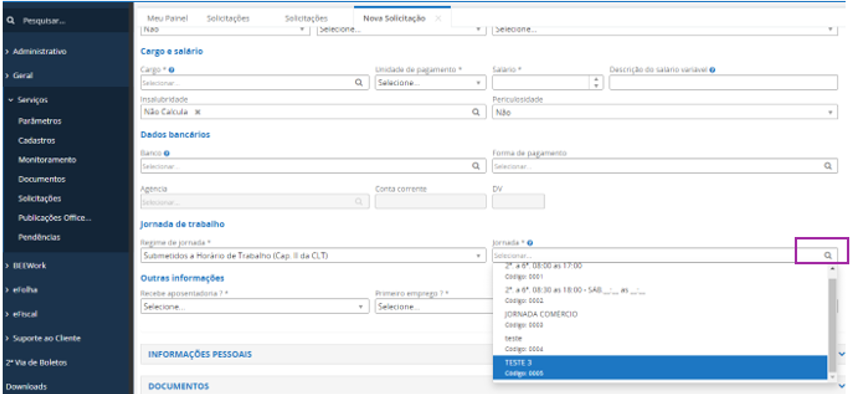This screenshot has height=394, width=853.
Task: Open Insalubridade lookup magnifier
Action: tap(475, 112)
